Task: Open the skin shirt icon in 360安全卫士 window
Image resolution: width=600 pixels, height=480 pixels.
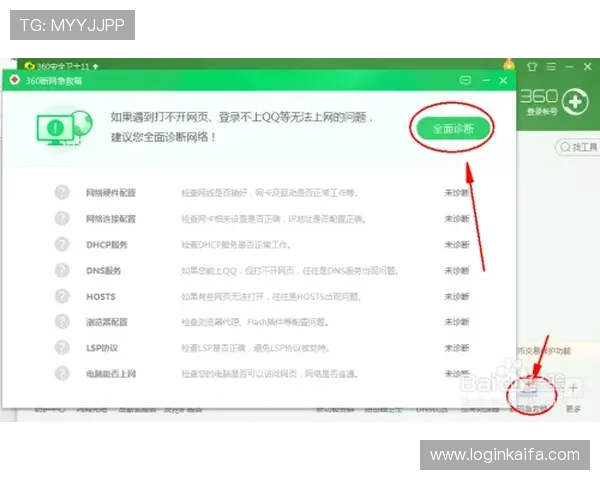Action: point(532,67)
